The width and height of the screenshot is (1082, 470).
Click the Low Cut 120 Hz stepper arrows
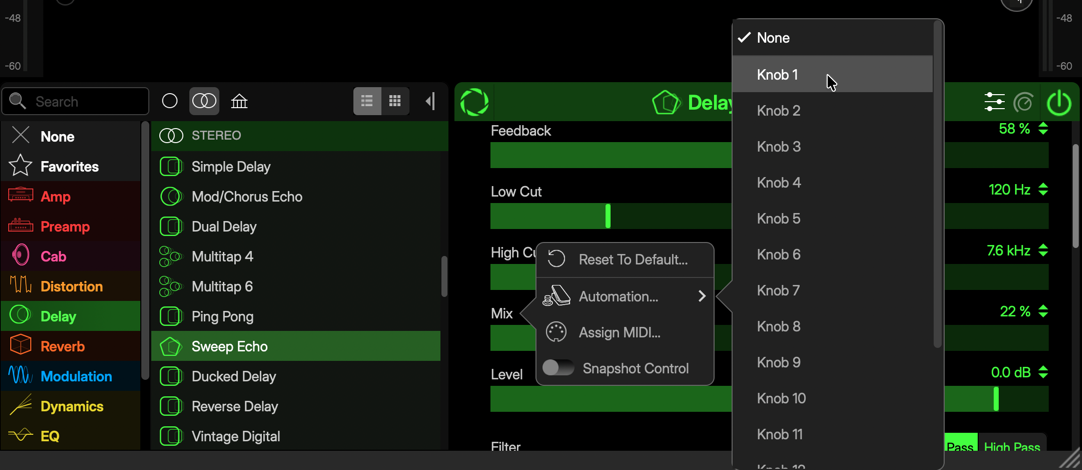[x=1043, y=189]
